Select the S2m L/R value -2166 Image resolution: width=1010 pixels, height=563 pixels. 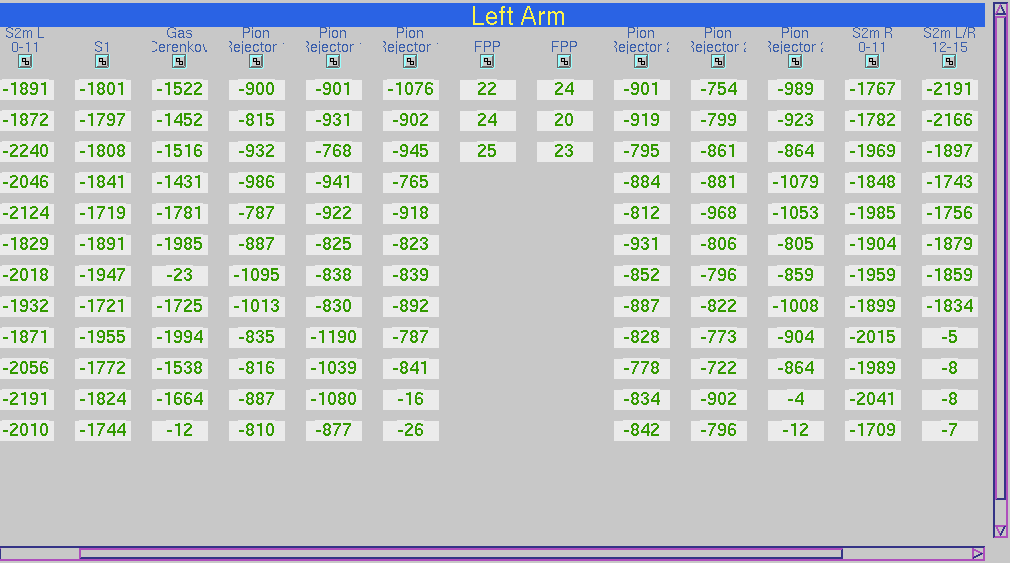pos(949,120)
